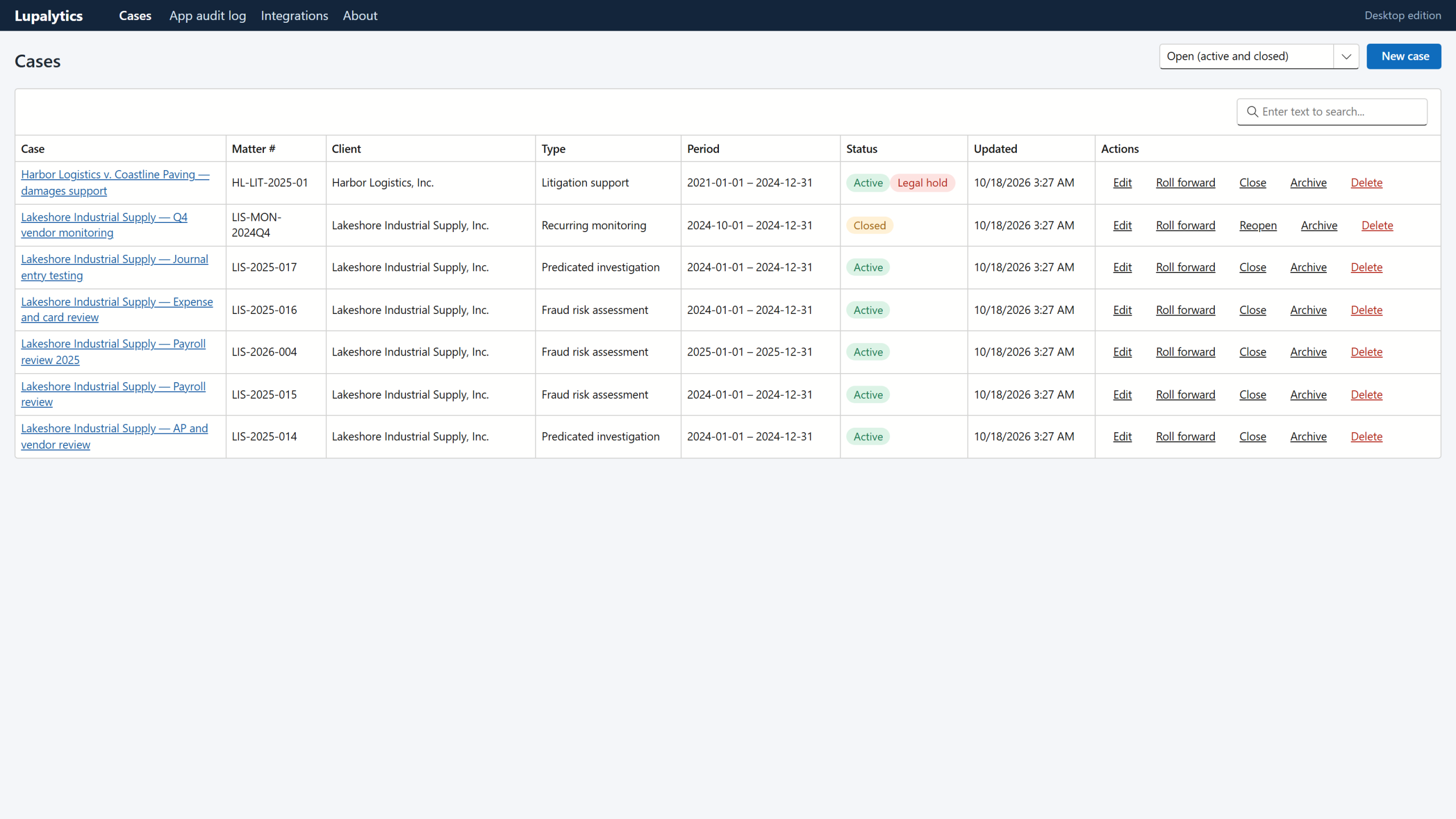The height and width of the screenshot is (819, 1456).
Task: Go to the Cases nav item
Action: pyautogui.click(x=135, y=15)
